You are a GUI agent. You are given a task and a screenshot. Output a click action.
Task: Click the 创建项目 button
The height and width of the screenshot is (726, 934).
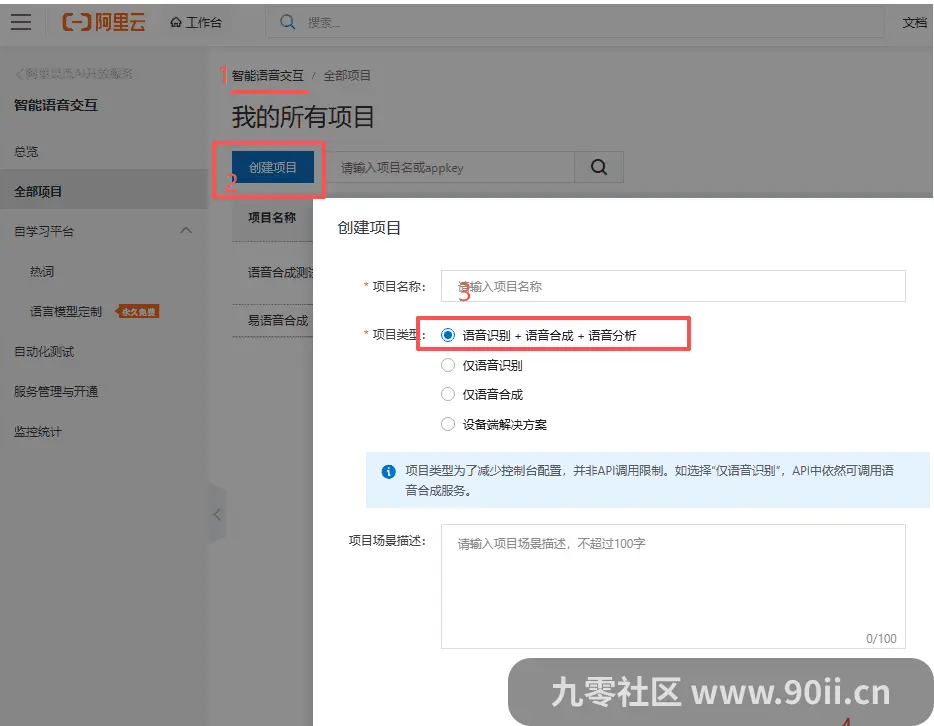273,167
